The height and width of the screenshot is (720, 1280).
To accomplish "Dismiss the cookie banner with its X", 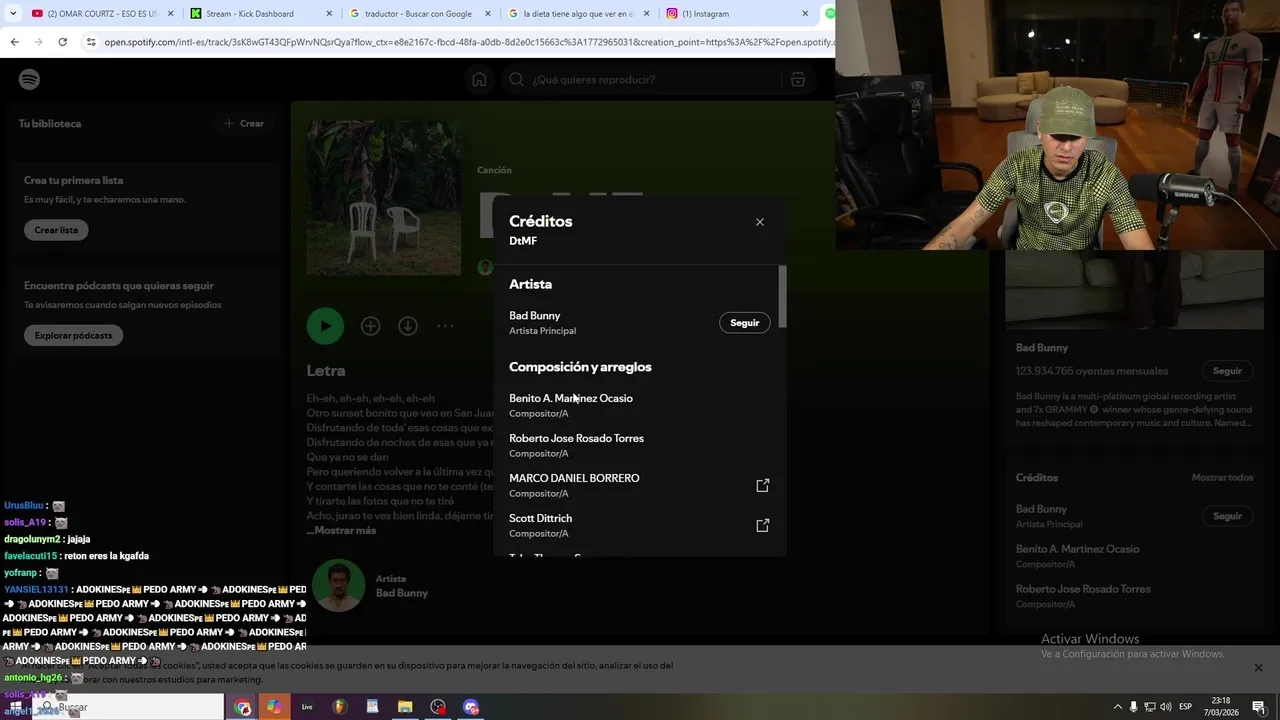I will tap(1258, 667).
